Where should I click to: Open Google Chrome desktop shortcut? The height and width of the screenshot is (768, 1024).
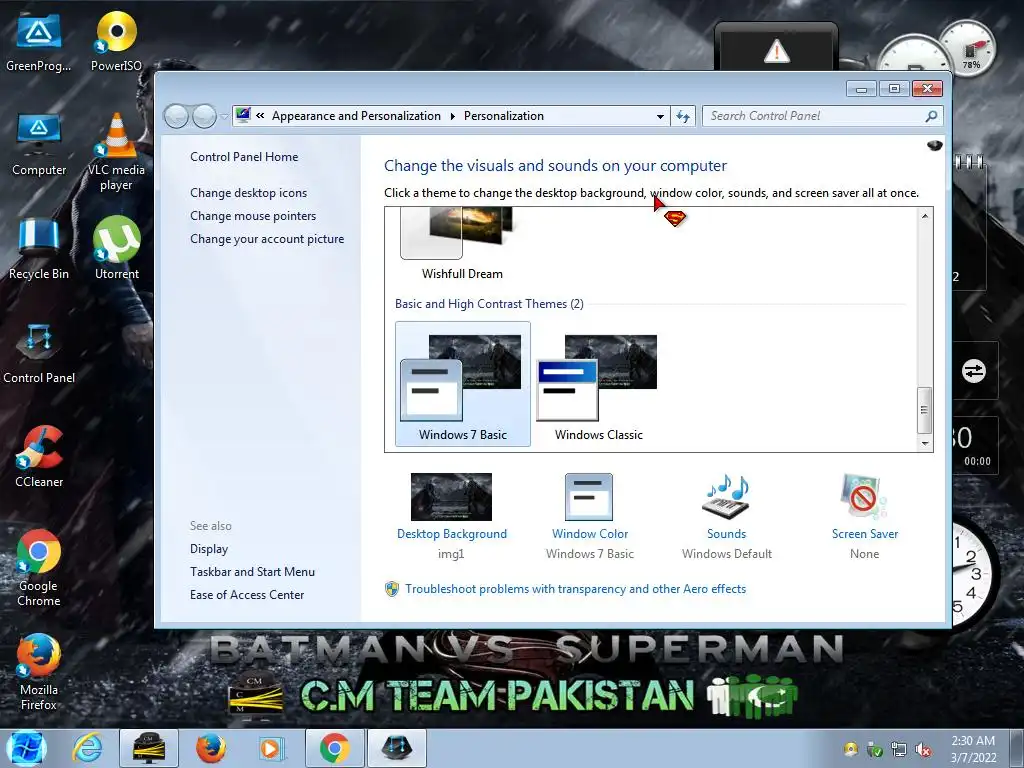39,568
